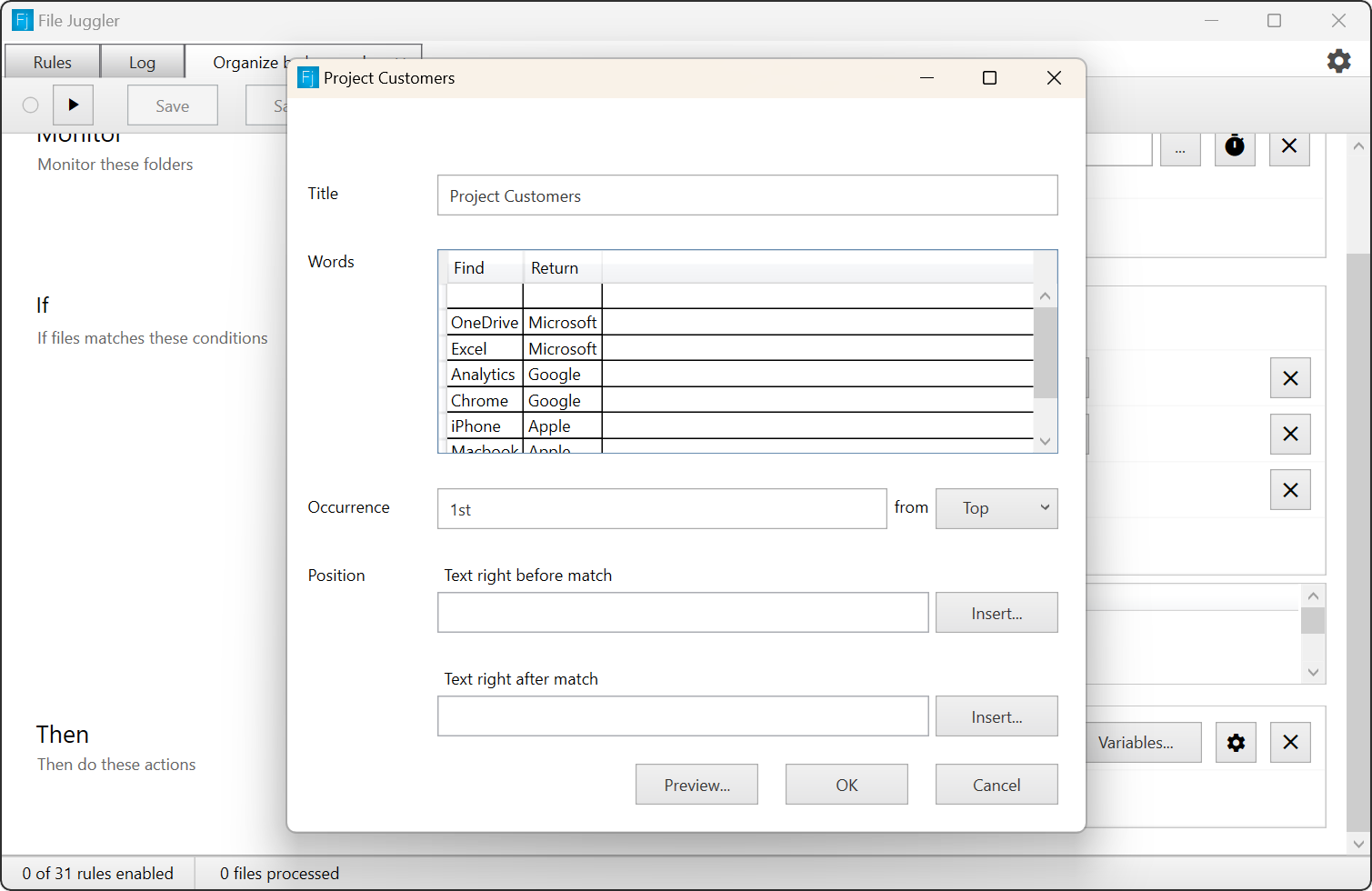
Task: Click Insert... for text right before match
Action: (996, 613)
